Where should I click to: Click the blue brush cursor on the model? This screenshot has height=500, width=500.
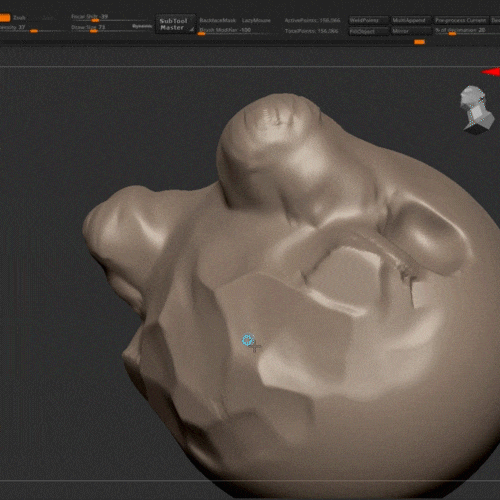(x=248, y=340)
